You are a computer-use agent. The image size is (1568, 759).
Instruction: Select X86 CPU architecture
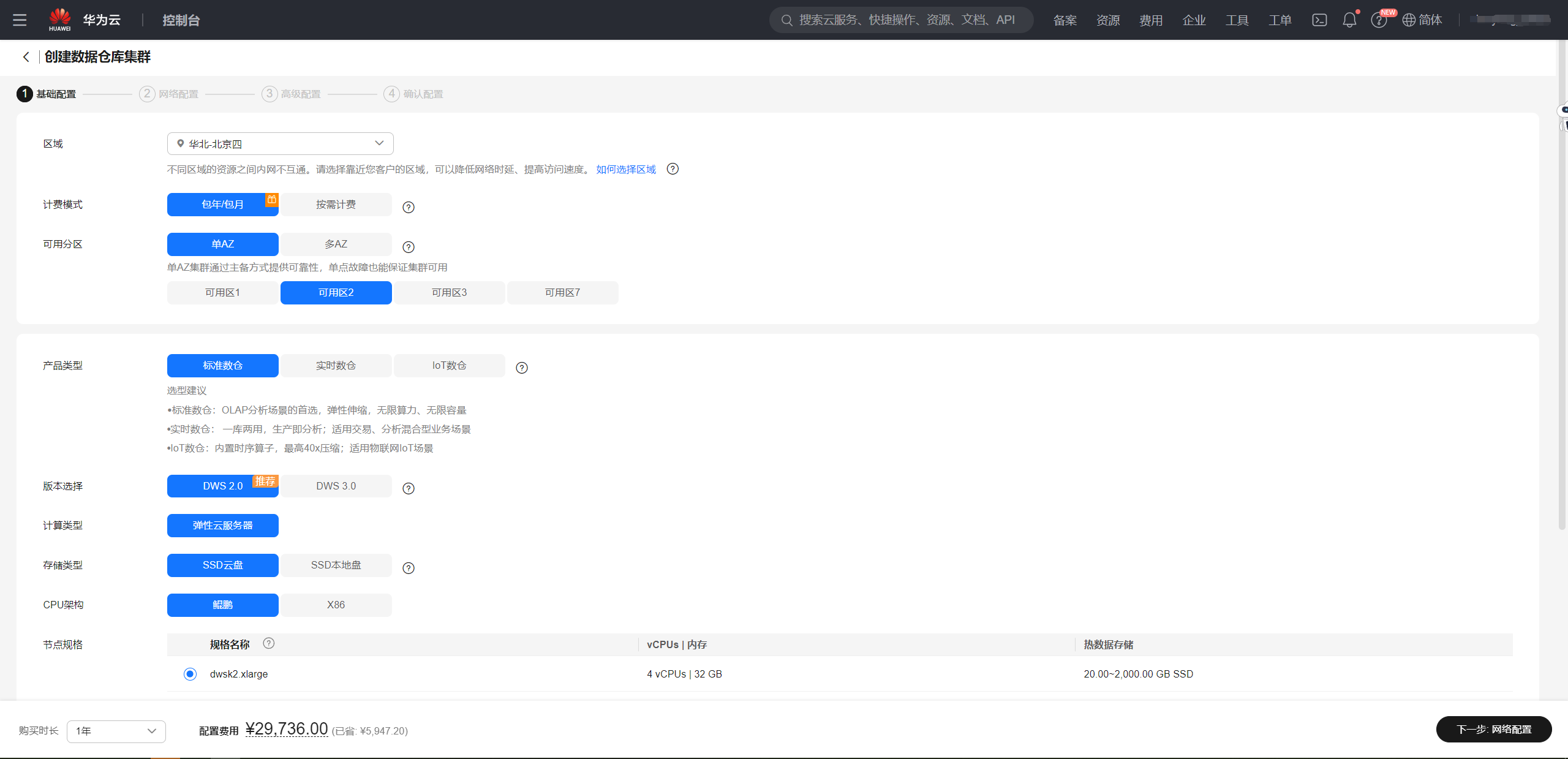[x=336, y=605]
